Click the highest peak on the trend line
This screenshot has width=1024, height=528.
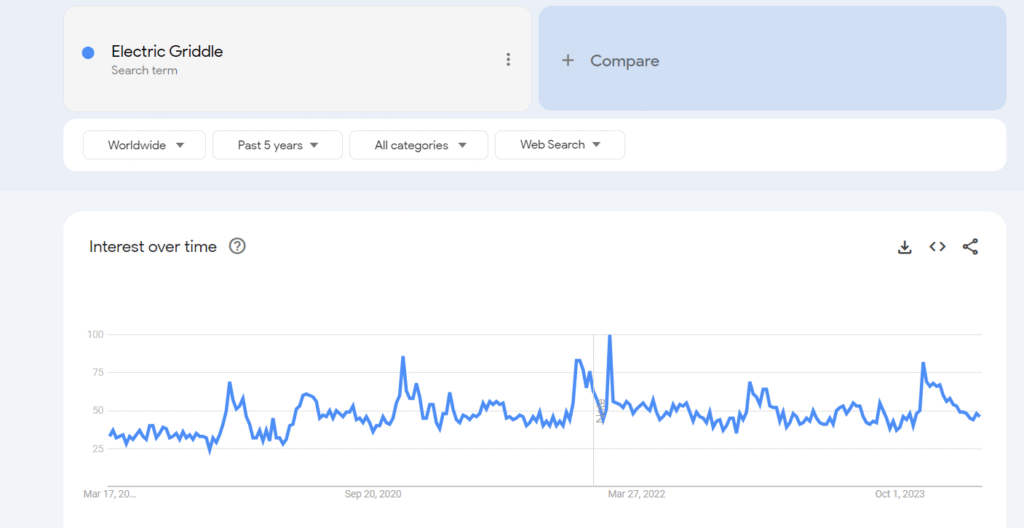(x=610, y=337)
